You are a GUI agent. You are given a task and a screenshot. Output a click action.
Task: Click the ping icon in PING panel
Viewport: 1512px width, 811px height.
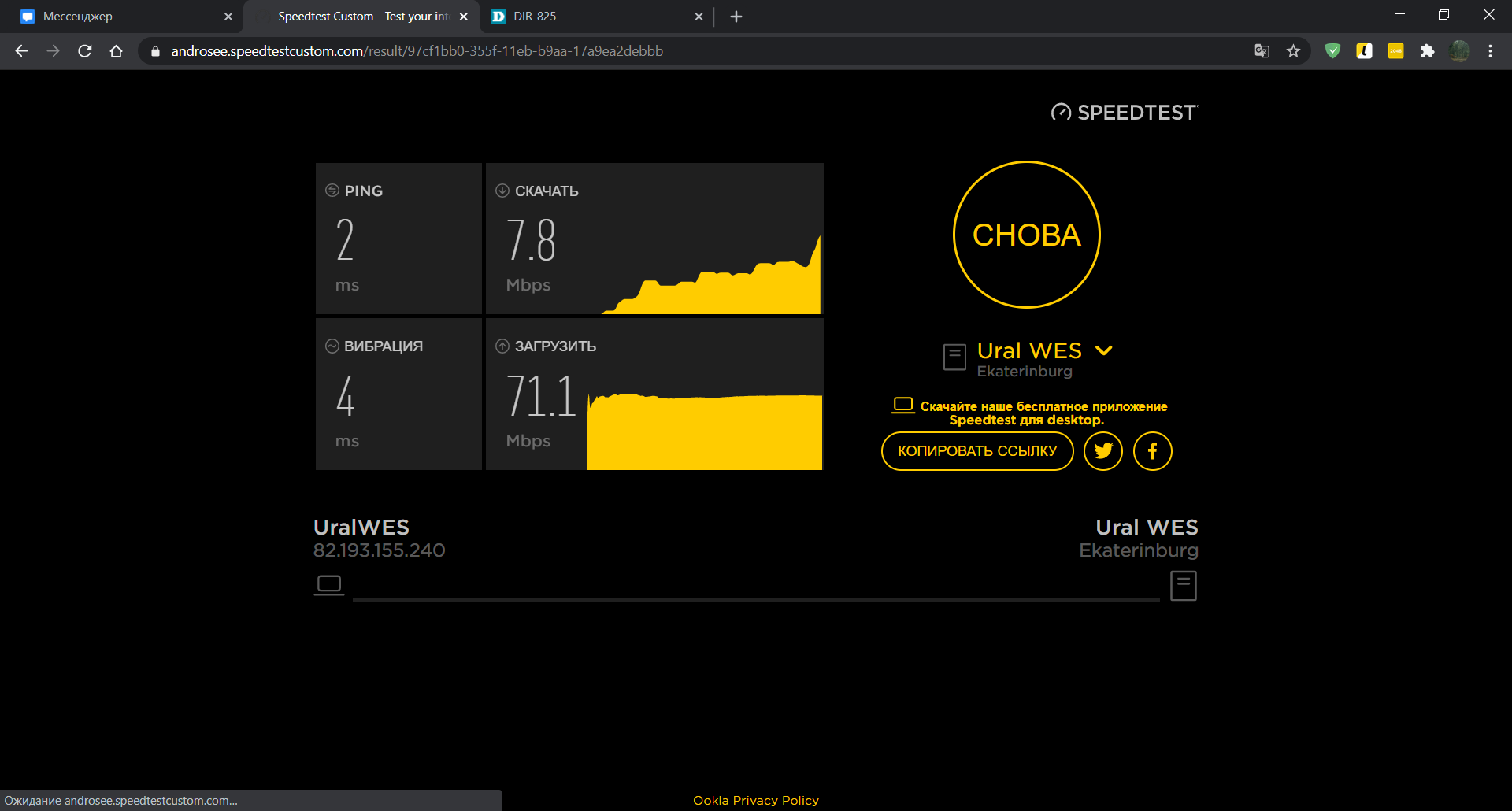tap(332, 191)
